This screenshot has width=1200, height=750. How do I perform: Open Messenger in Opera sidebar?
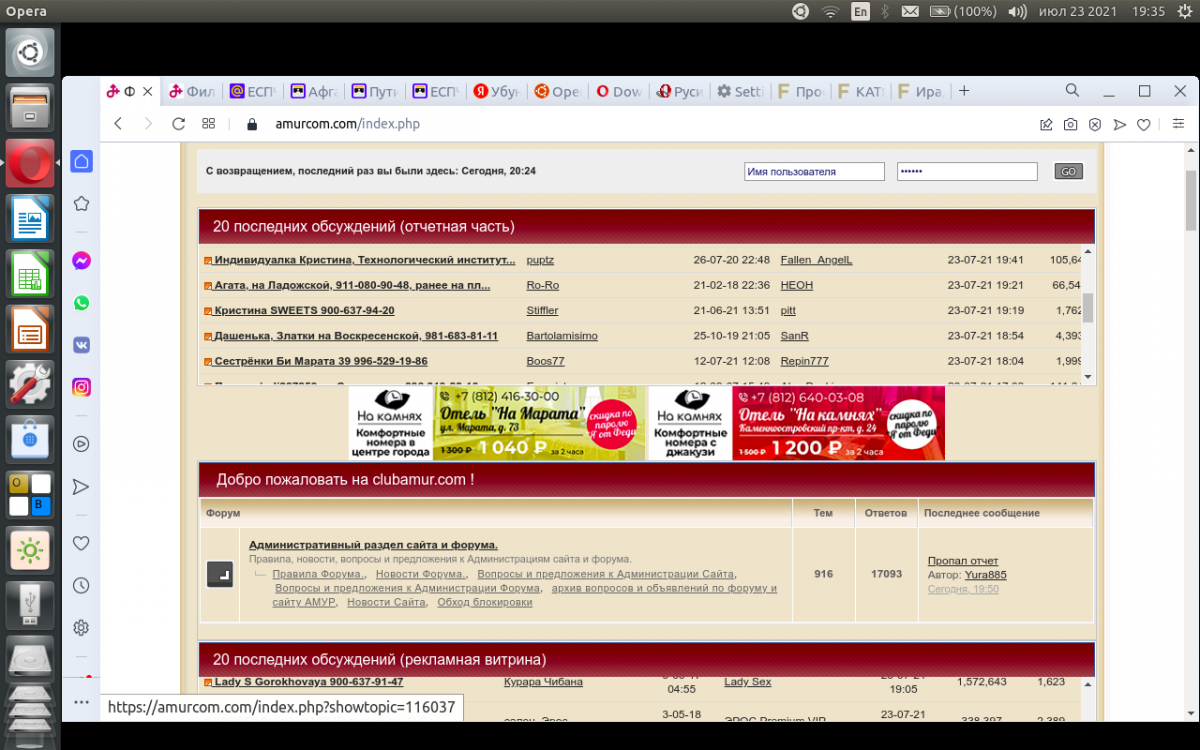(81, 261)
